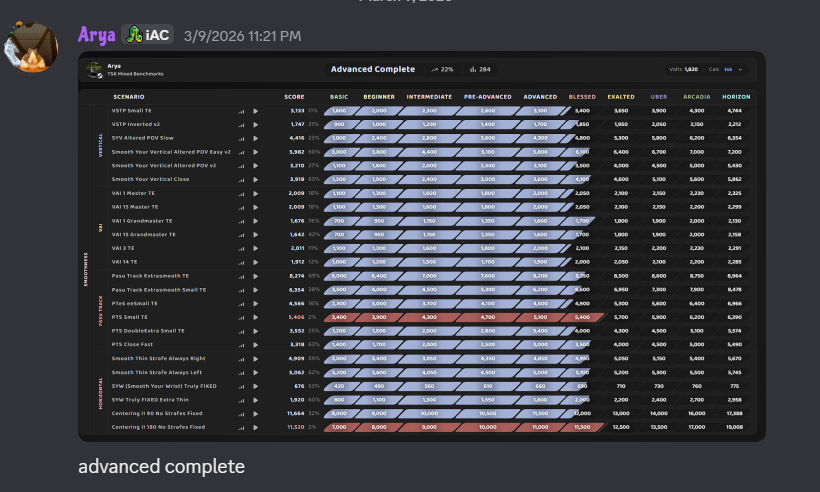820x492 pixels.
Task: Click the Horizon value 19,008
Action: [x=734, y=427]
